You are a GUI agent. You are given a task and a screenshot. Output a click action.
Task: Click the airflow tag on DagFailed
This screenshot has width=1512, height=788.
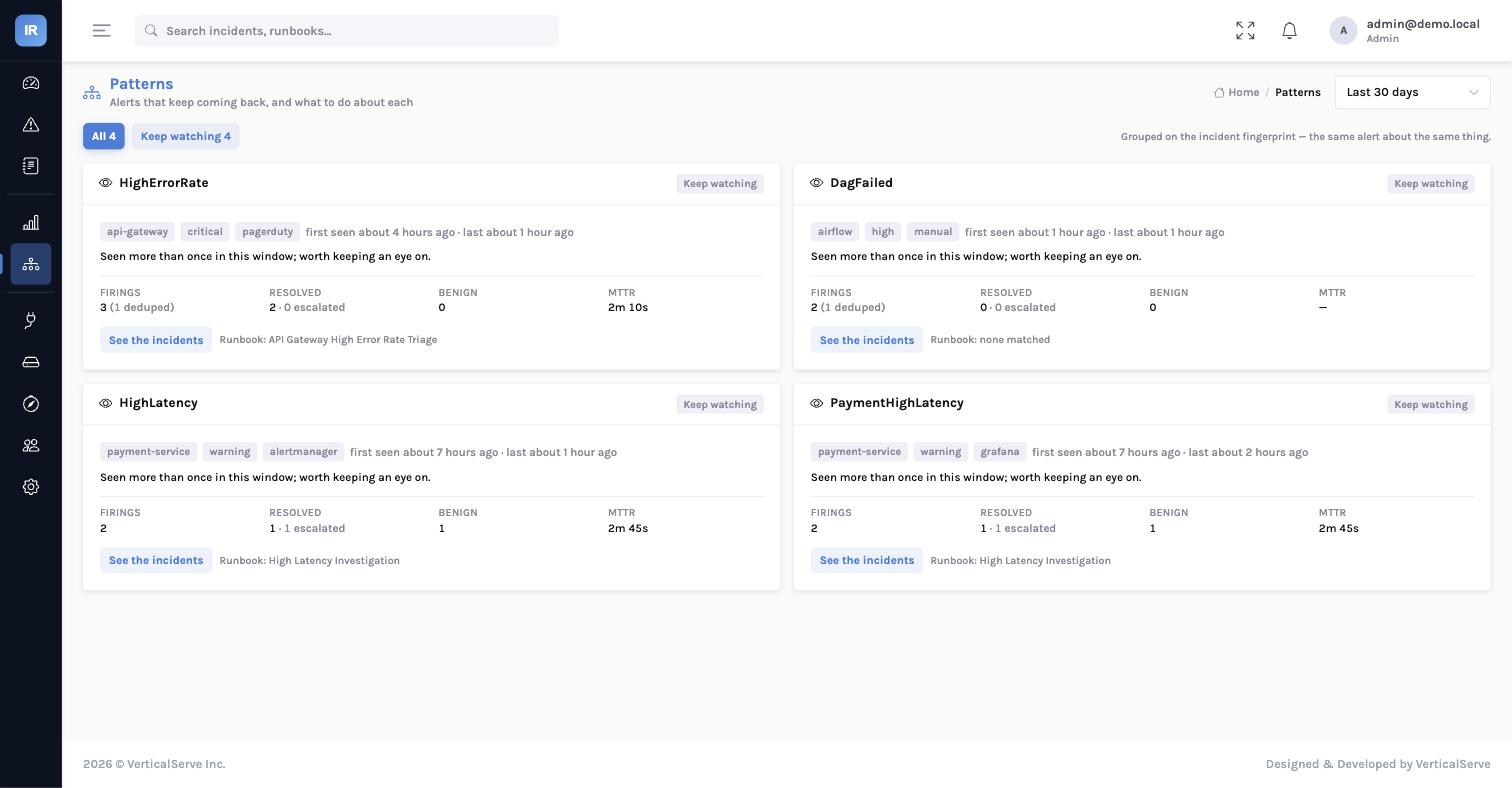(x=835, y=232)
